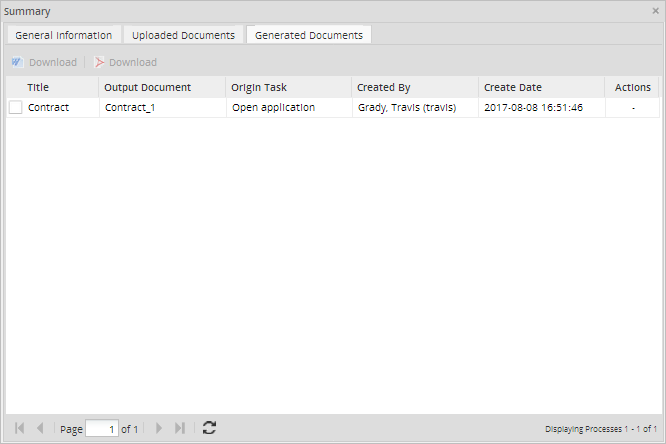Click the page number input field

point(101,428)
